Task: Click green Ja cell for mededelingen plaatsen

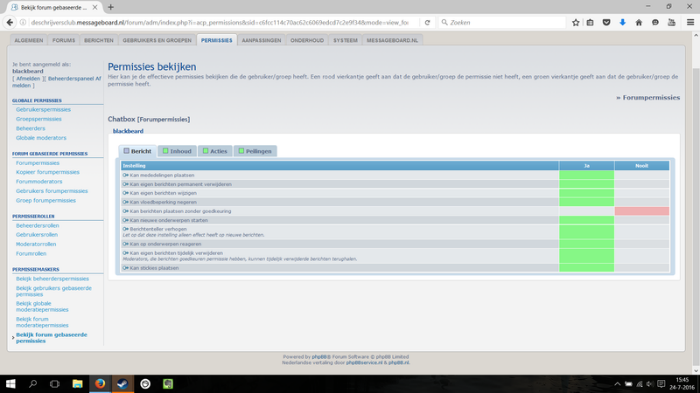Action: pos(586,175)
